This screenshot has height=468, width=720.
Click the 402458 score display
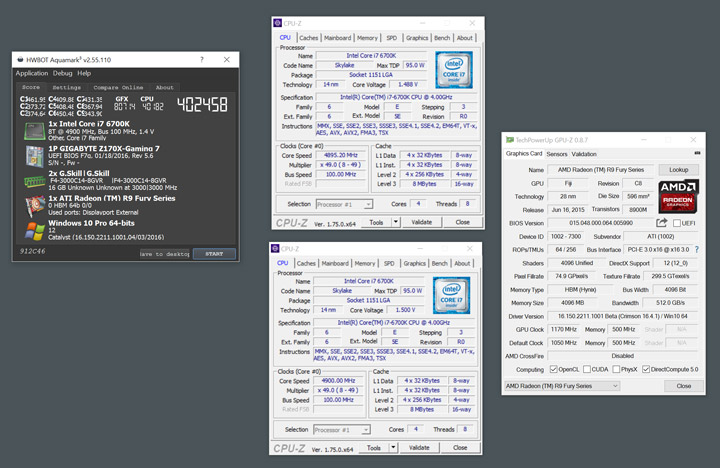202,105
